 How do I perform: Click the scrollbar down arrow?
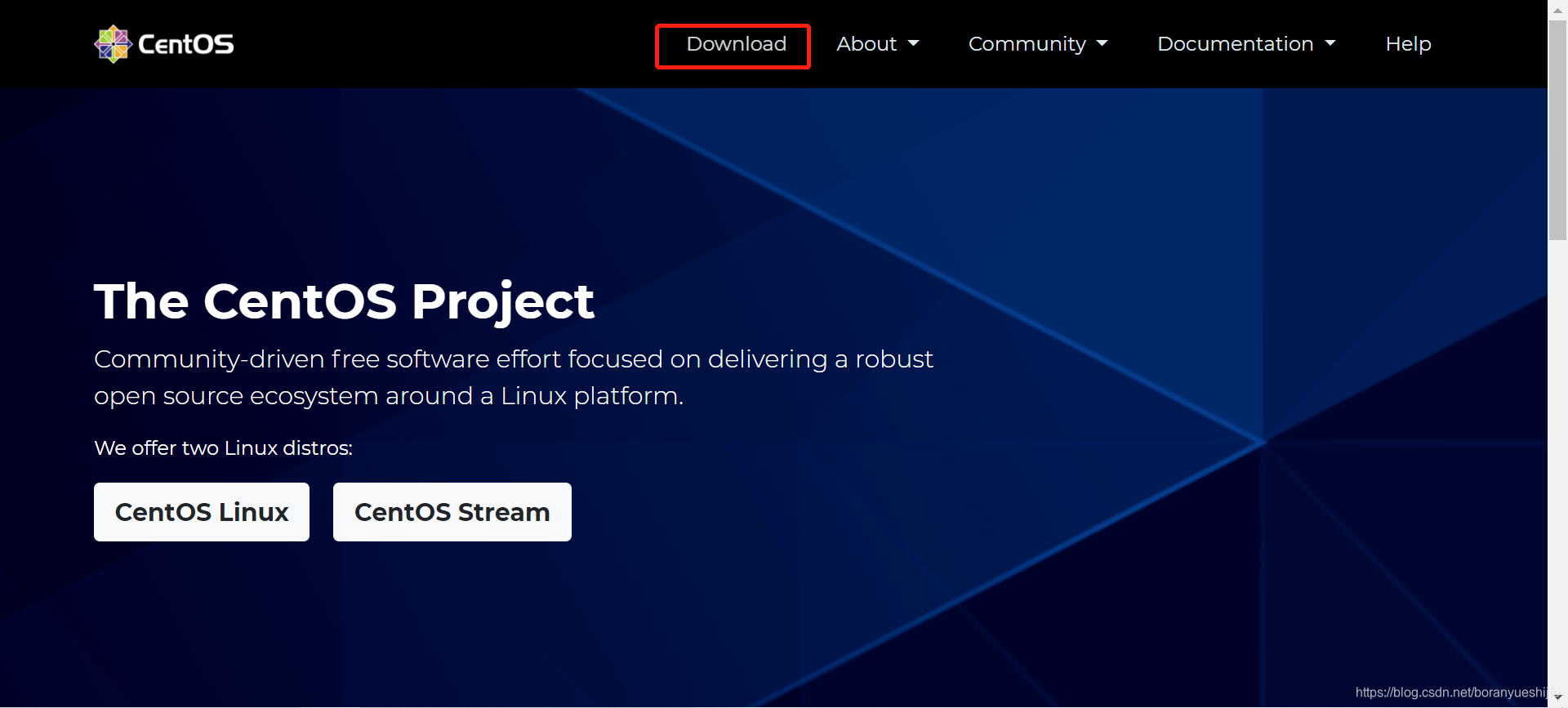pyautogui.click(x=1557, y=698)
